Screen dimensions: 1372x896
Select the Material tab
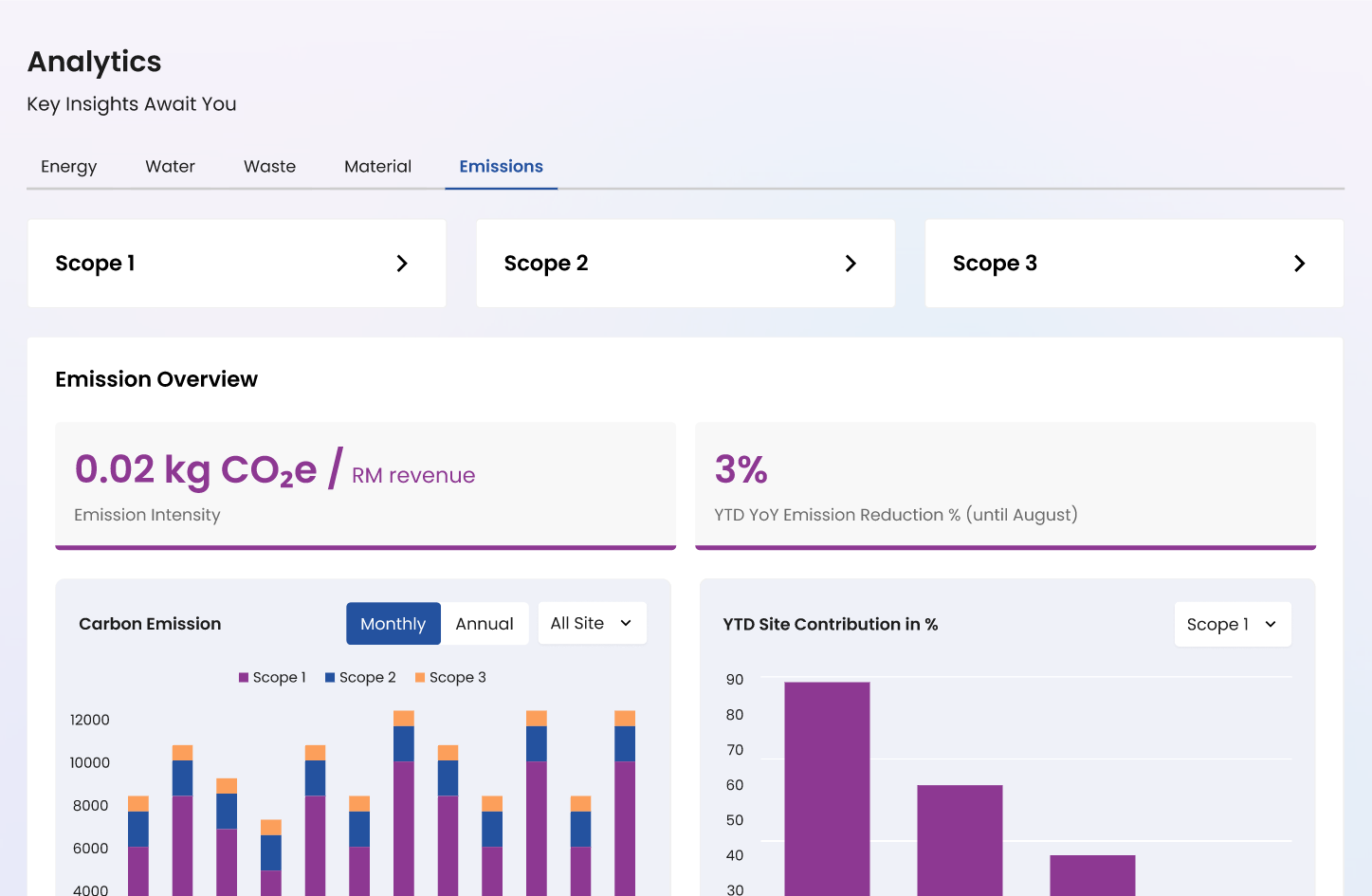pyautogui.click(x=377, y=167)
